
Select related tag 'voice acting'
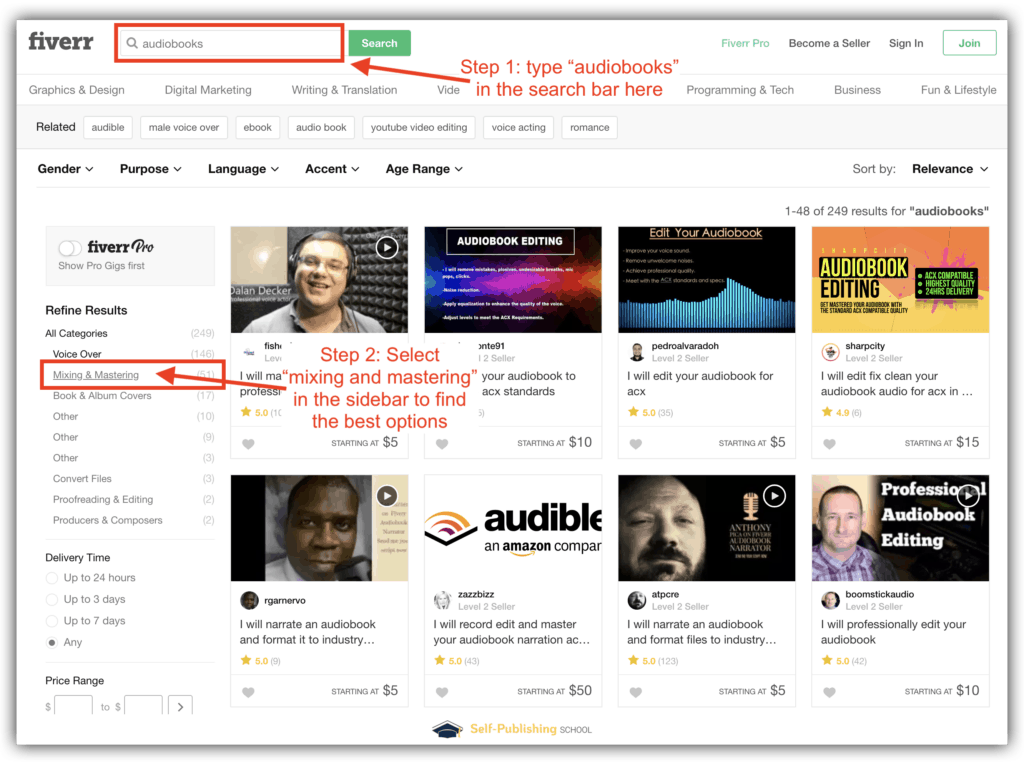tap(519, 127)
